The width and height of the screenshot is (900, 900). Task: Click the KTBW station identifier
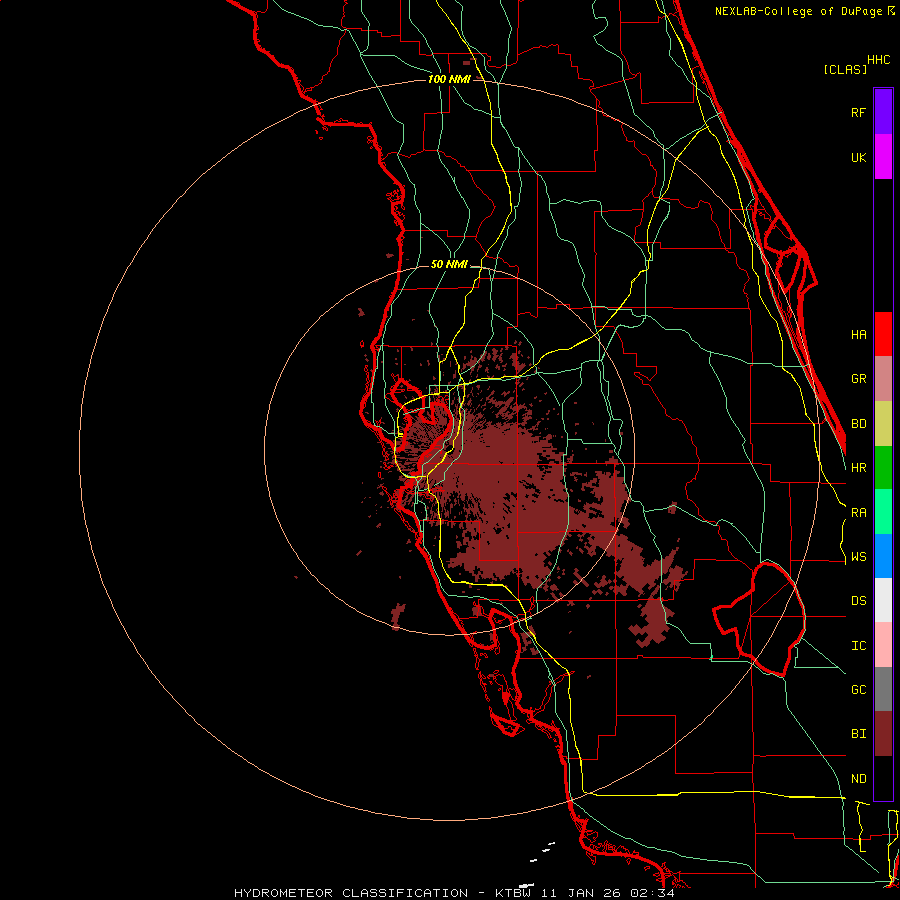(513, 893)
